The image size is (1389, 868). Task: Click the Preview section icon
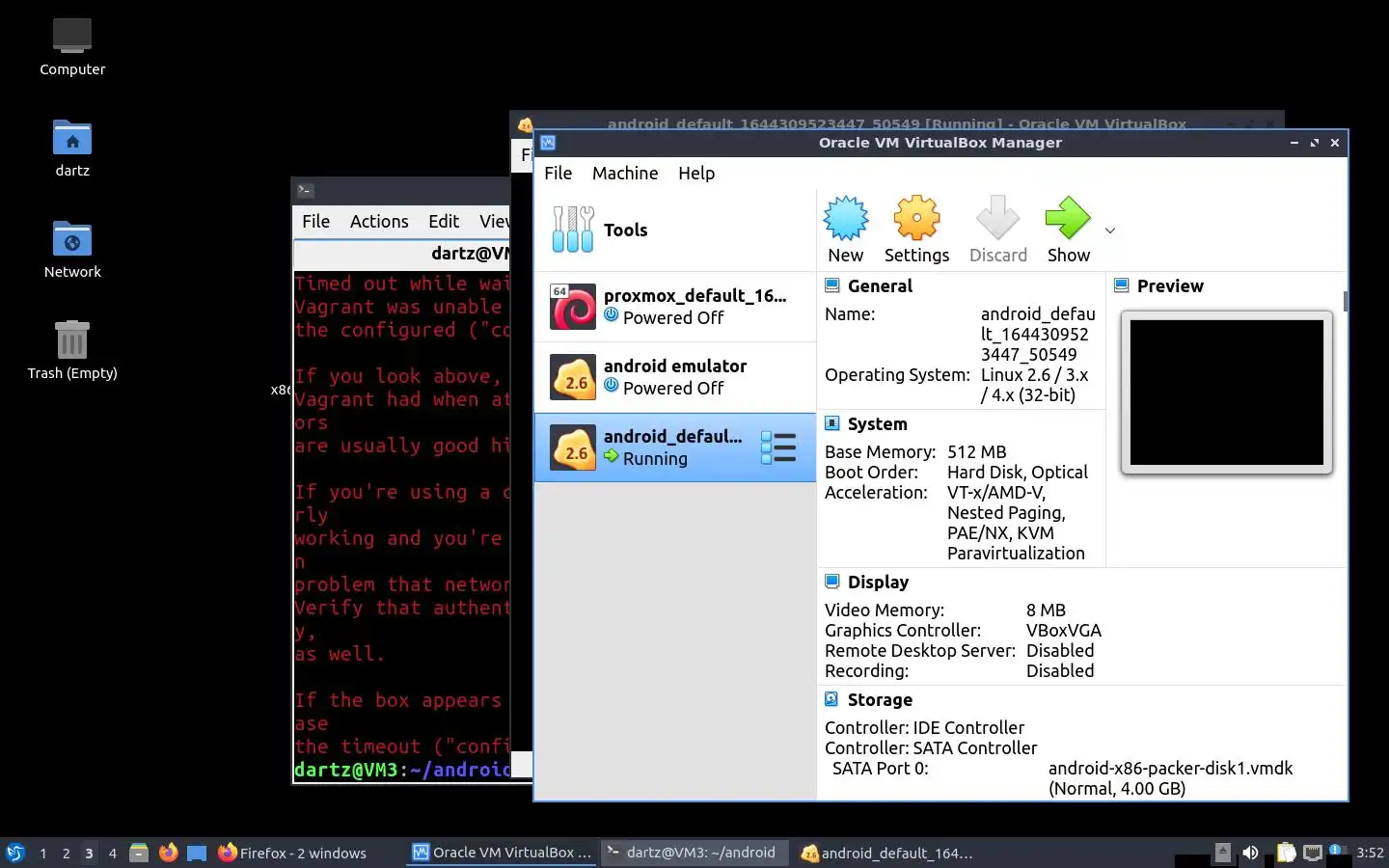tap(1121, 285)
